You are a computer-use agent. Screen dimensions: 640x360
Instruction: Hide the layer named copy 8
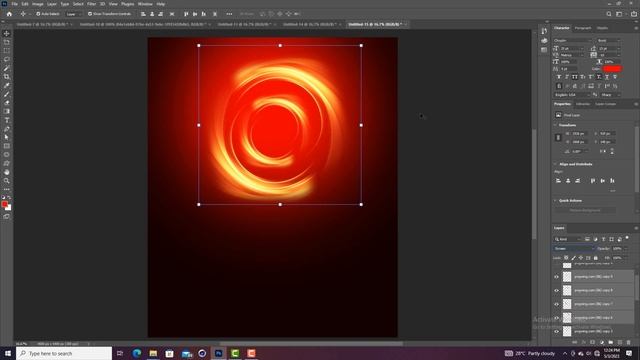click(x=556, y=291)
